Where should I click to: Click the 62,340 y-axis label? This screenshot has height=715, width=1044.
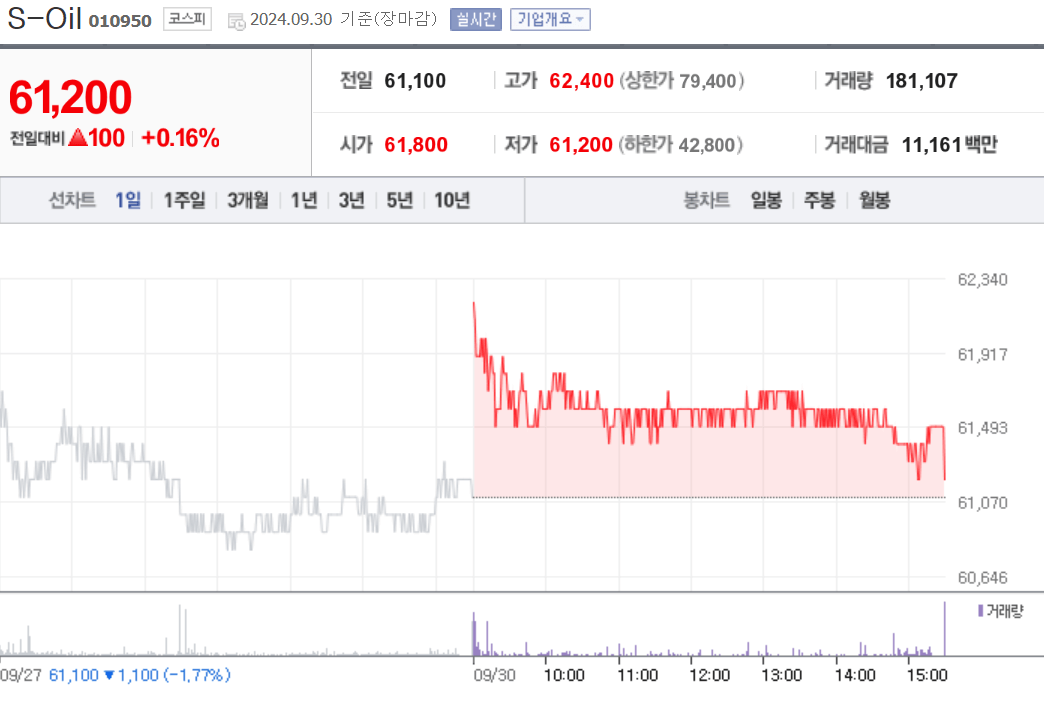[982, 280]
